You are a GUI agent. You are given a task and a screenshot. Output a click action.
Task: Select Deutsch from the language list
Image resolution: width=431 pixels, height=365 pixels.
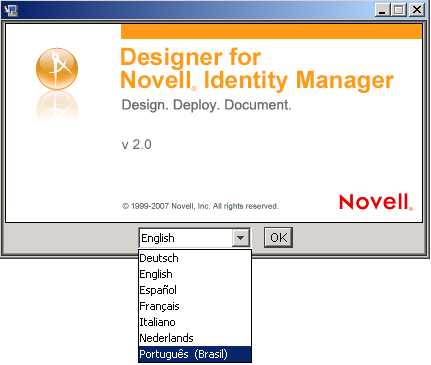click(x=195, y=258)
